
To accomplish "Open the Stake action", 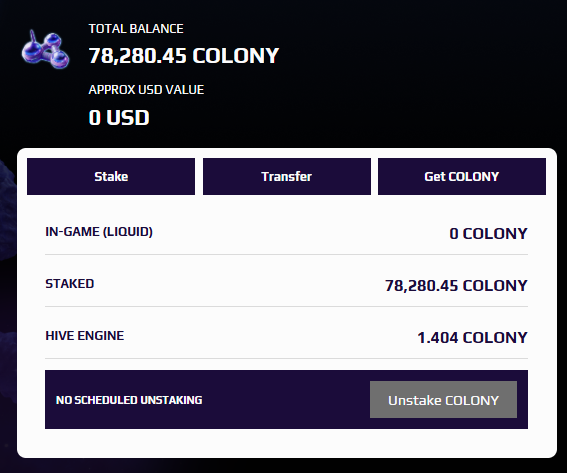I will (111, 176).
